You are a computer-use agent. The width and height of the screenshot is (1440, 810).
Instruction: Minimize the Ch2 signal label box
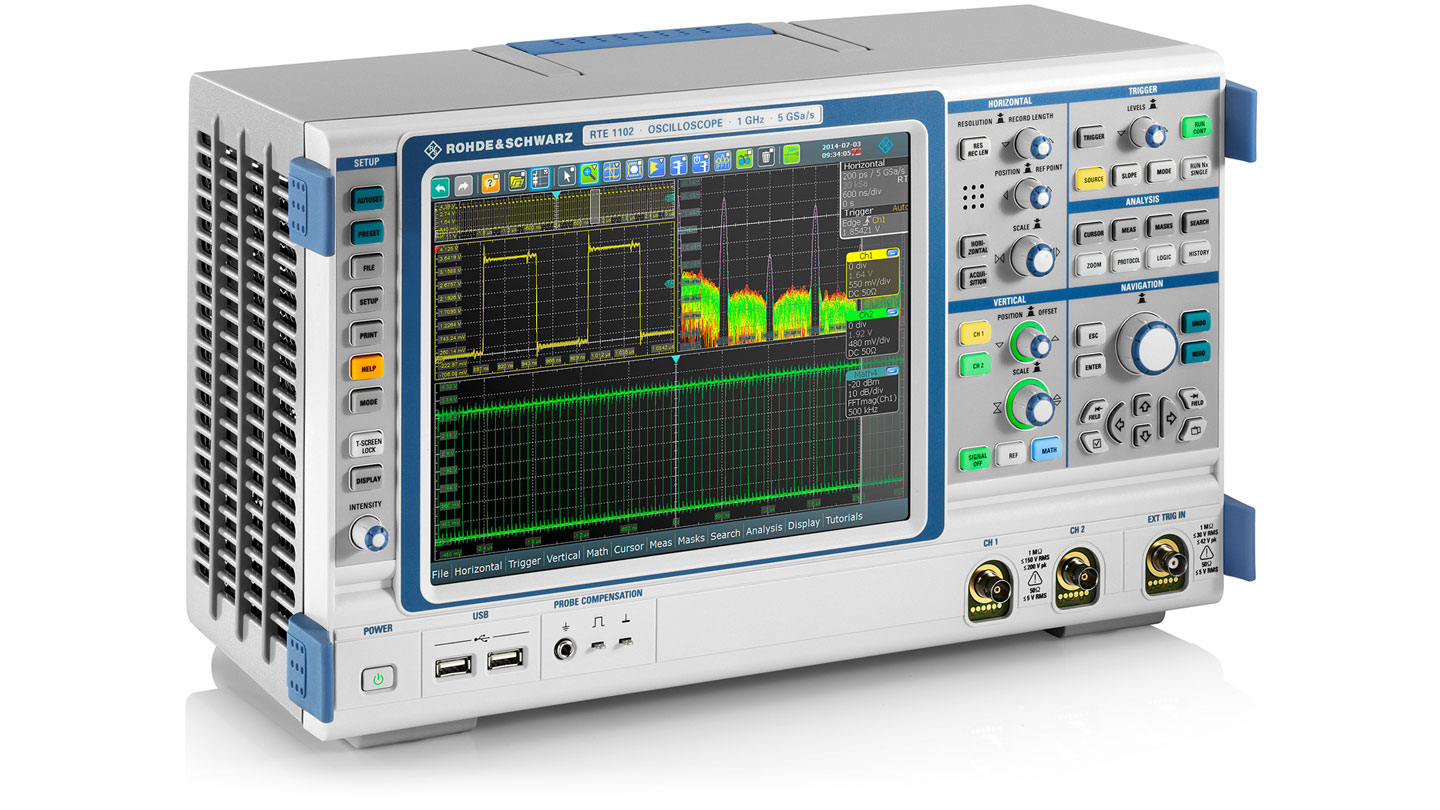pyautogui.click(x=891, y=312)
